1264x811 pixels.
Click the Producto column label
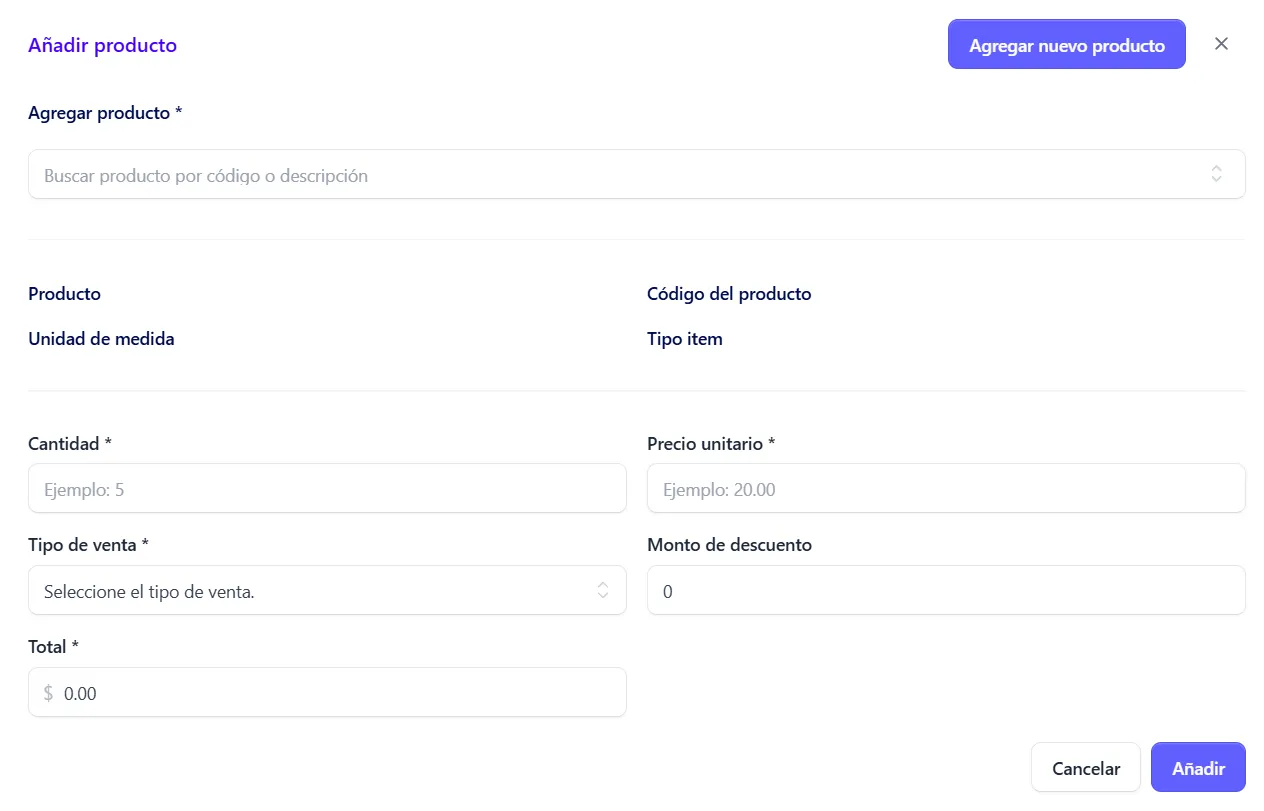tap(64, 293)
